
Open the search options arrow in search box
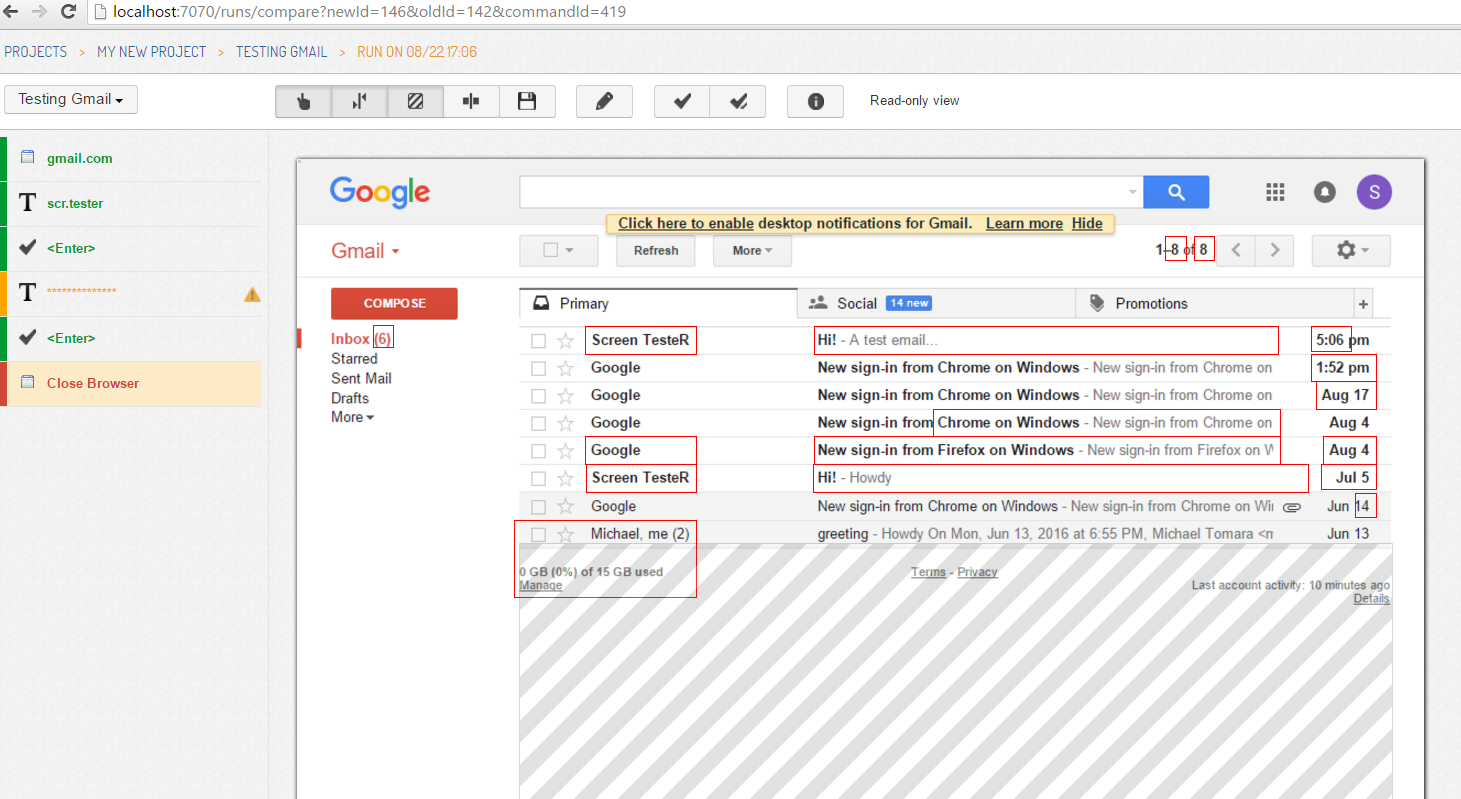[1132, 192]
